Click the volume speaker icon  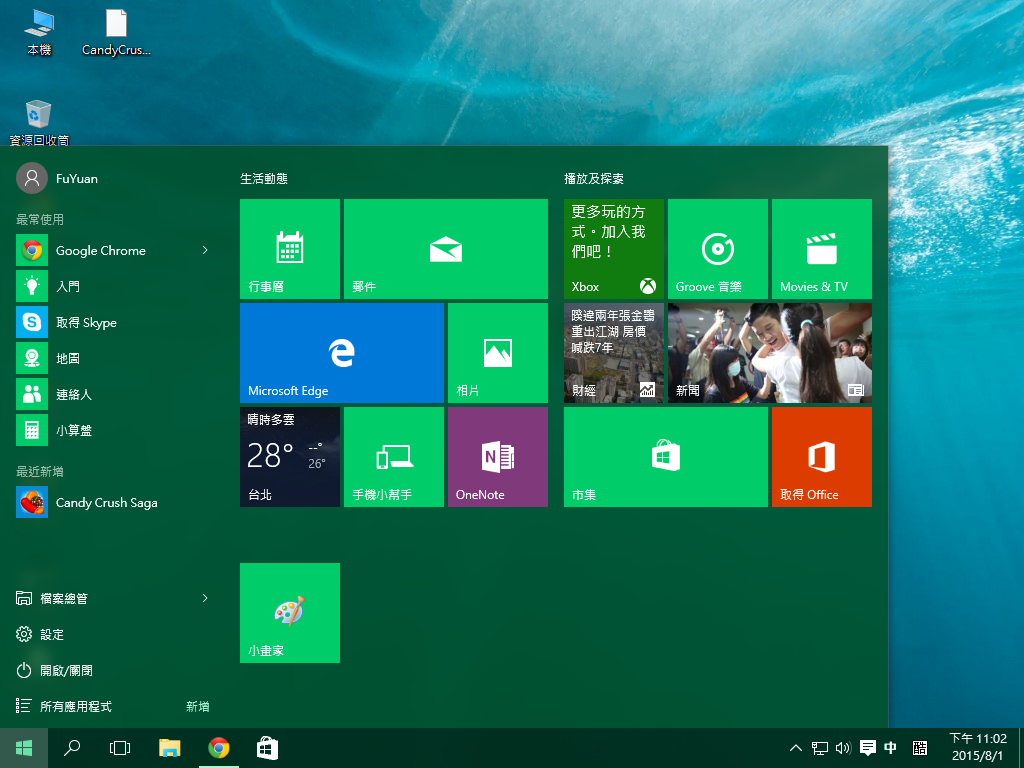tap(843, 748)
